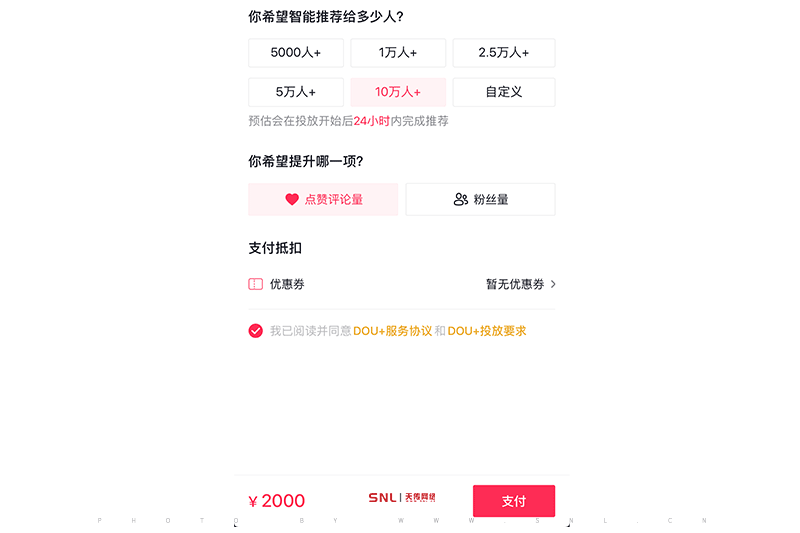800x533 pixels.
Task: Pick the 2.5万人+ audience option
Action: (x=503, y=53)
